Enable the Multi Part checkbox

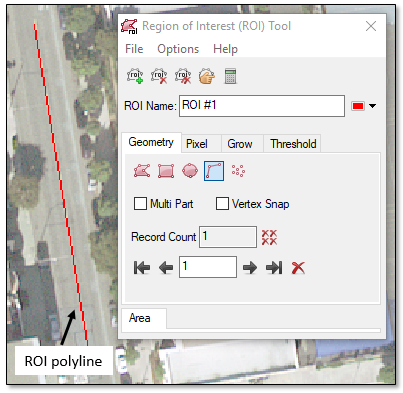[140, 203]
